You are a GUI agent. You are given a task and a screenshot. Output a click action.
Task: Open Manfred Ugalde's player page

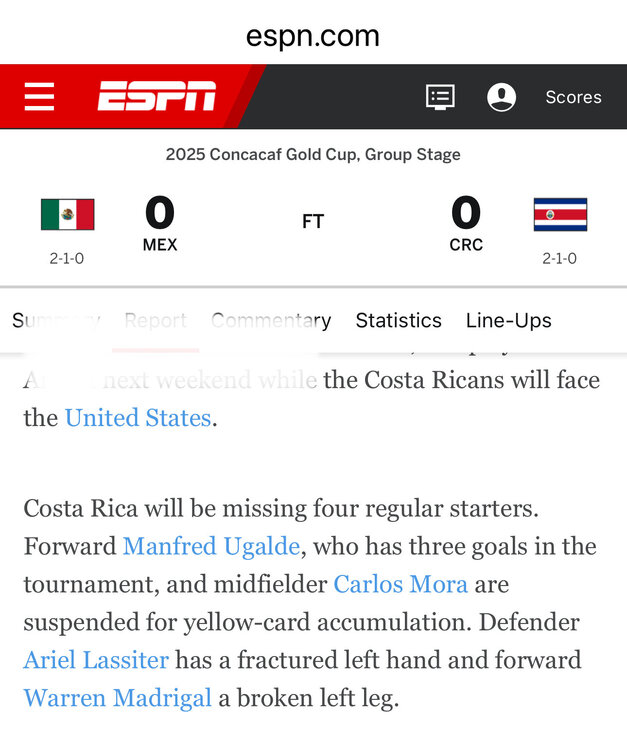[211, 546]
